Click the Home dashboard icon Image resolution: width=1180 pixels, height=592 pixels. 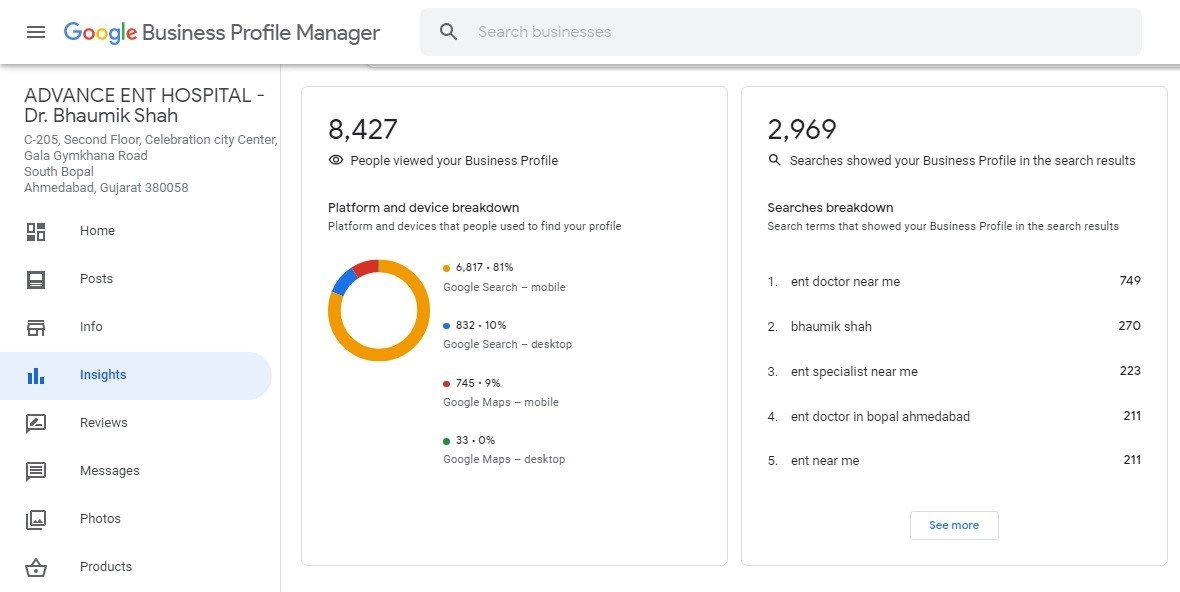tap(36, 232)
